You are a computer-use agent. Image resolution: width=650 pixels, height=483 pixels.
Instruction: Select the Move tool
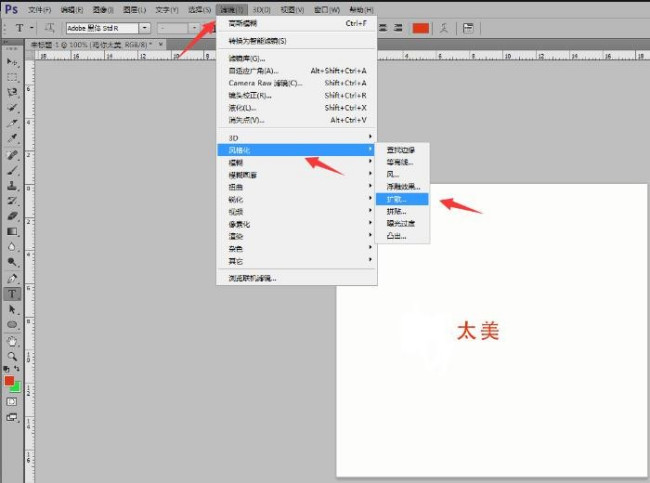[x=13, y=61]
